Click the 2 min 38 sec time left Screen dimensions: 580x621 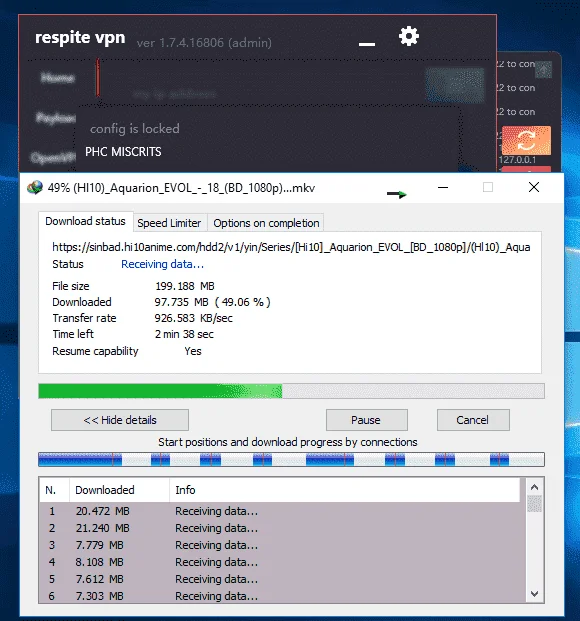[184, 334]
